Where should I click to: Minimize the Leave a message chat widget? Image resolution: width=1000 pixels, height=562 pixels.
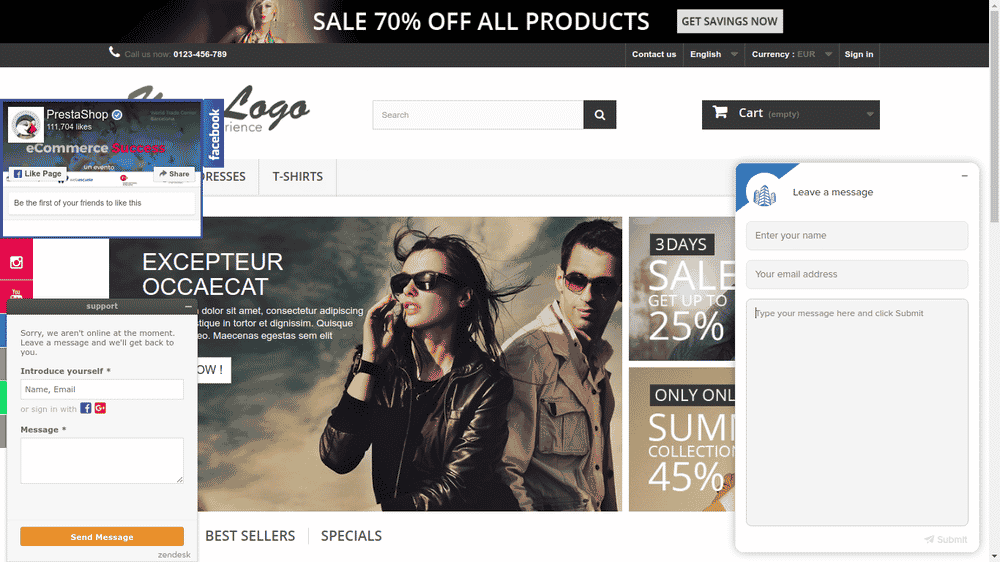(x=964, y=175)
